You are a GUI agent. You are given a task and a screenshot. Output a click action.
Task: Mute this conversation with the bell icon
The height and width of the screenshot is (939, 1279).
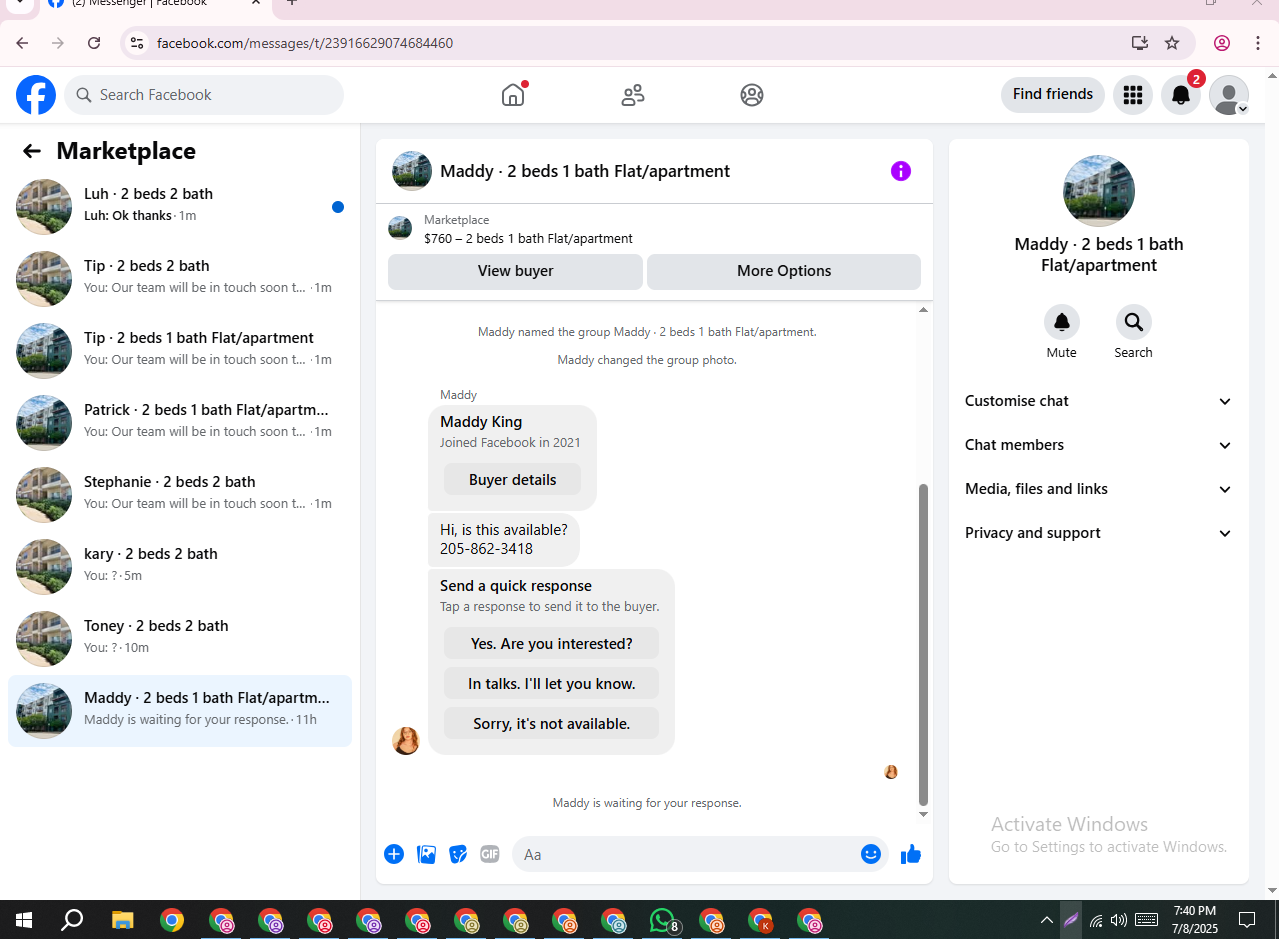click(1062, 322)
